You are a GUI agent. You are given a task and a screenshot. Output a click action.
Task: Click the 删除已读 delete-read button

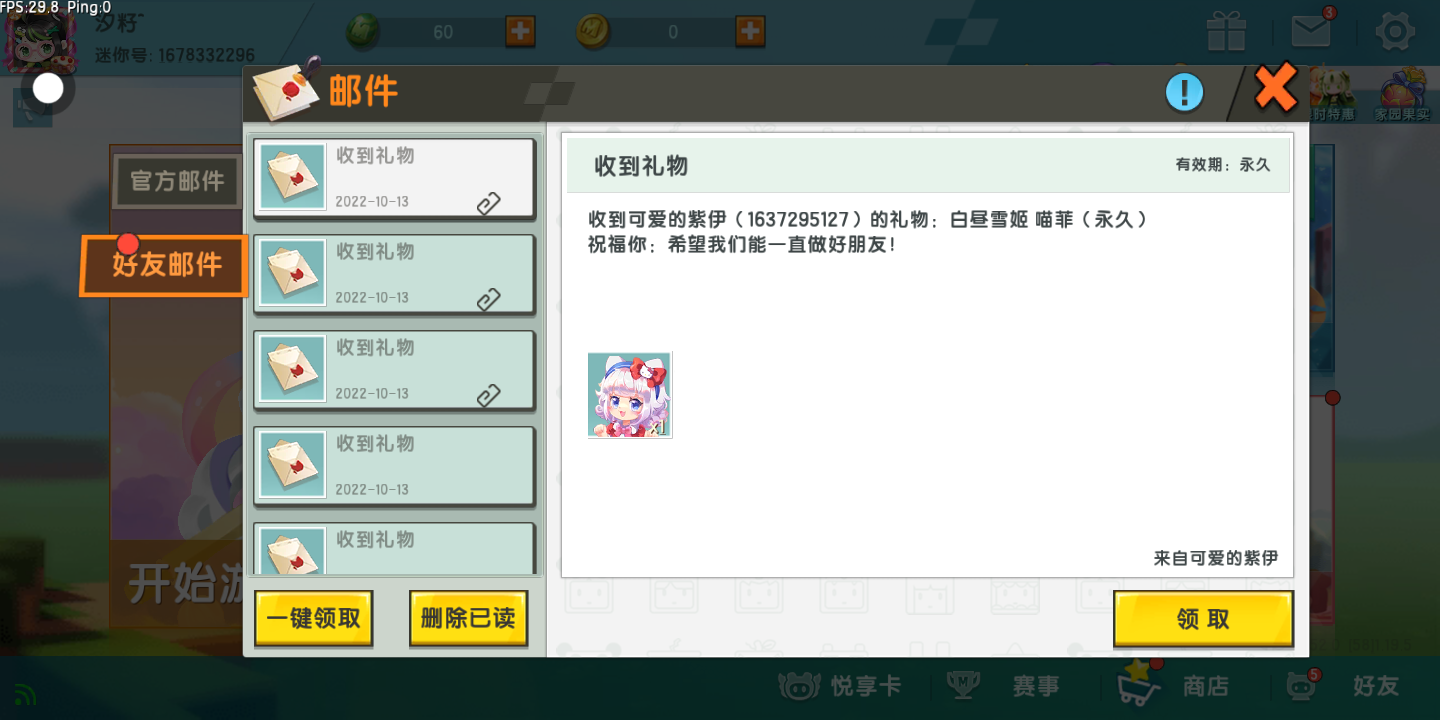pyautogui.click(x=468, y=618)
